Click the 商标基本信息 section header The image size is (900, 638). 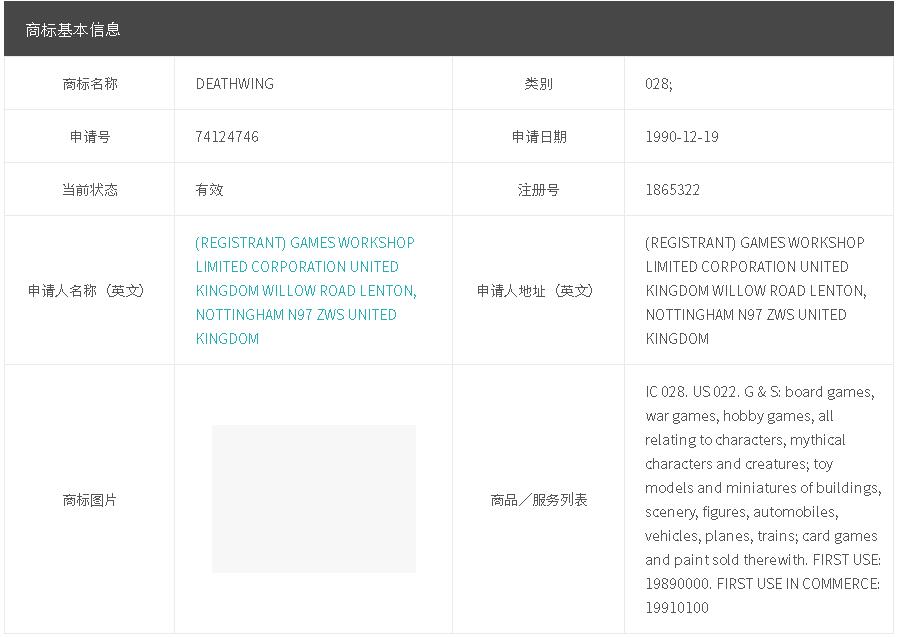[73, 29]
